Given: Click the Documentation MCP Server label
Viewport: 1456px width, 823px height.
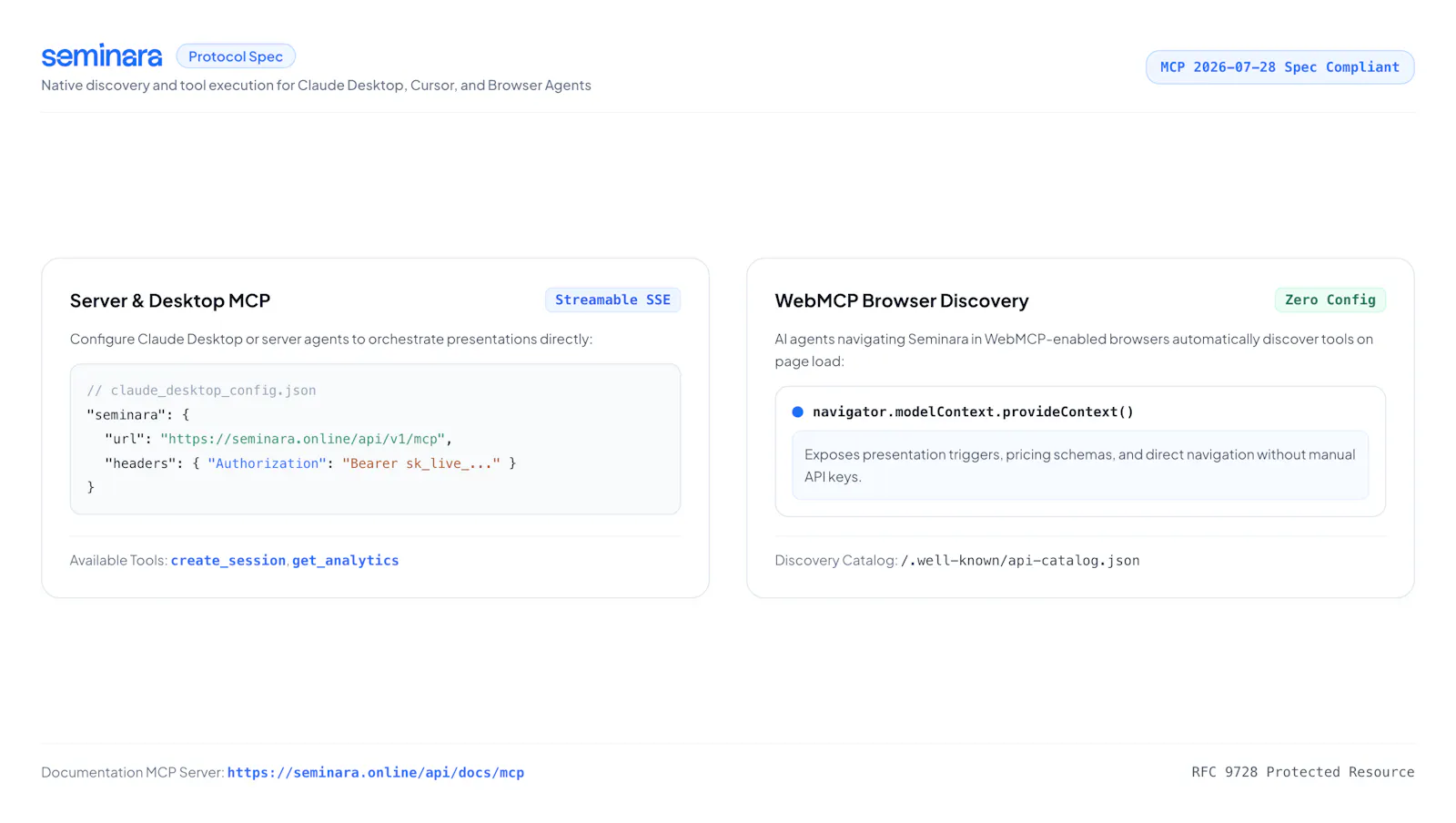Looking at the screenshot, I should click(x=133, y=772).
